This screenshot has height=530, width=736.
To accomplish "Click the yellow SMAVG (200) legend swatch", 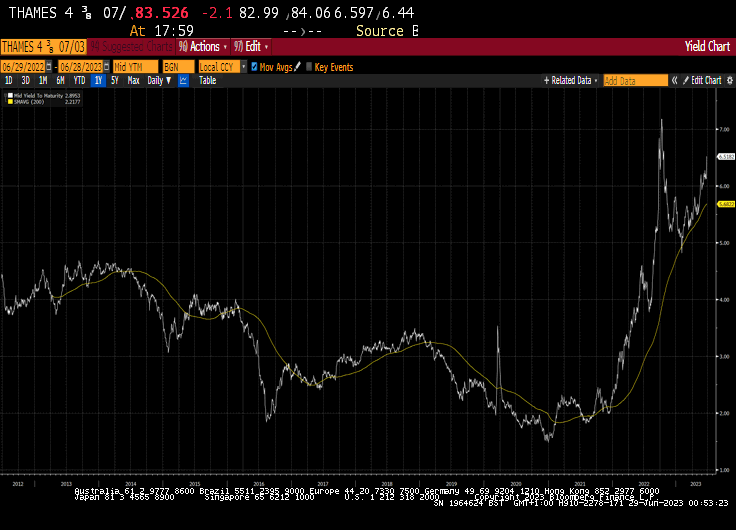I will tap(10, 101).
